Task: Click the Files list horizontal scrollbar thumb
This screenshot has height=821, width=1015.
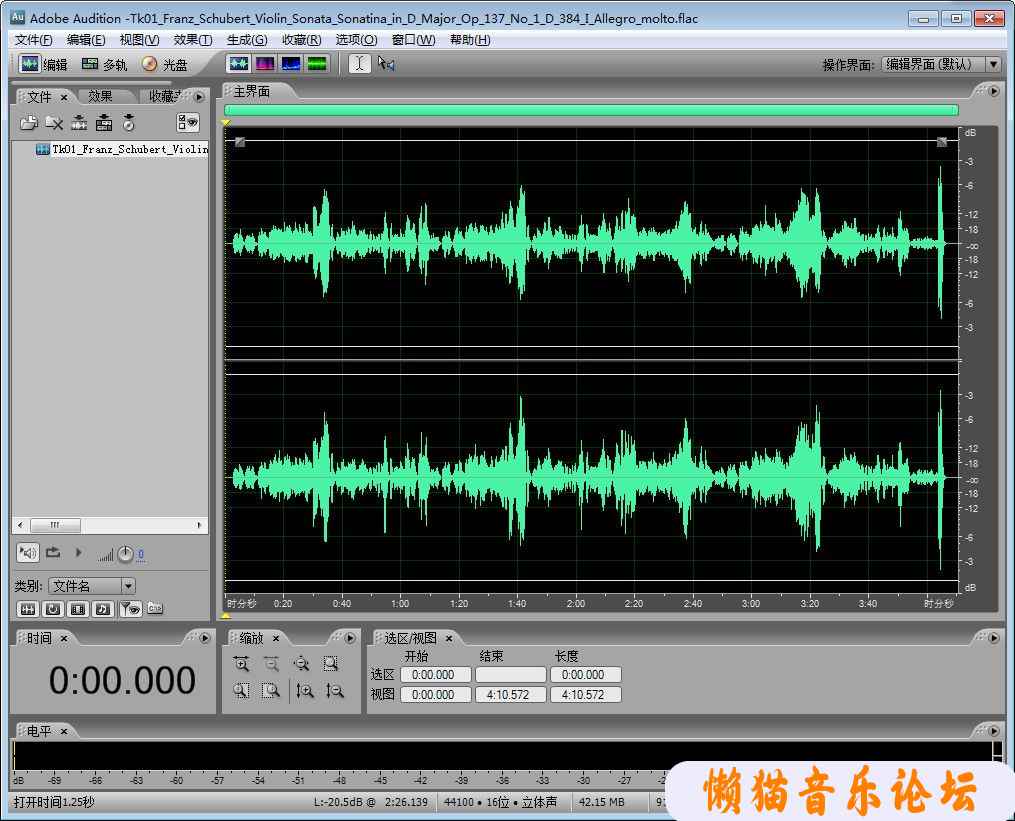Action: tap(56, 524)
